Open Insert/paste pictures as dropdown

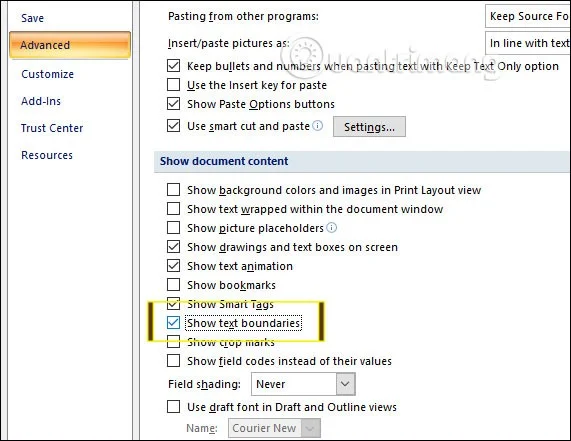pos(528,43)
